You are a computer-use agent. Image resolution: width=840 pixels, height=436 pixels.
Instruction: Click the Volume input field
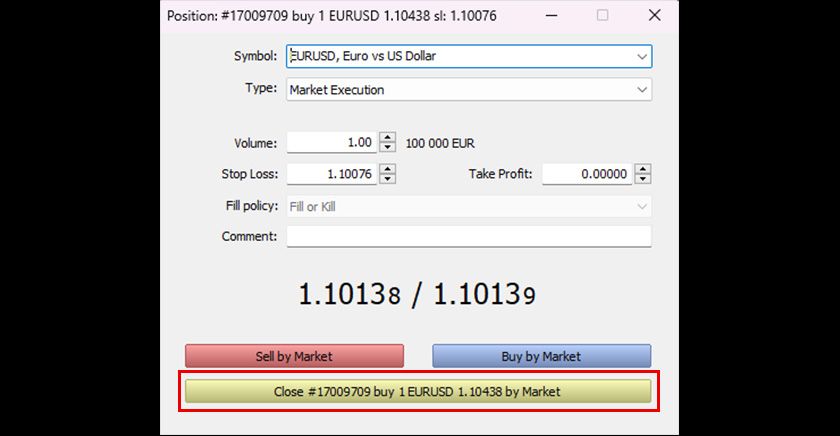[x=331, y=143]
